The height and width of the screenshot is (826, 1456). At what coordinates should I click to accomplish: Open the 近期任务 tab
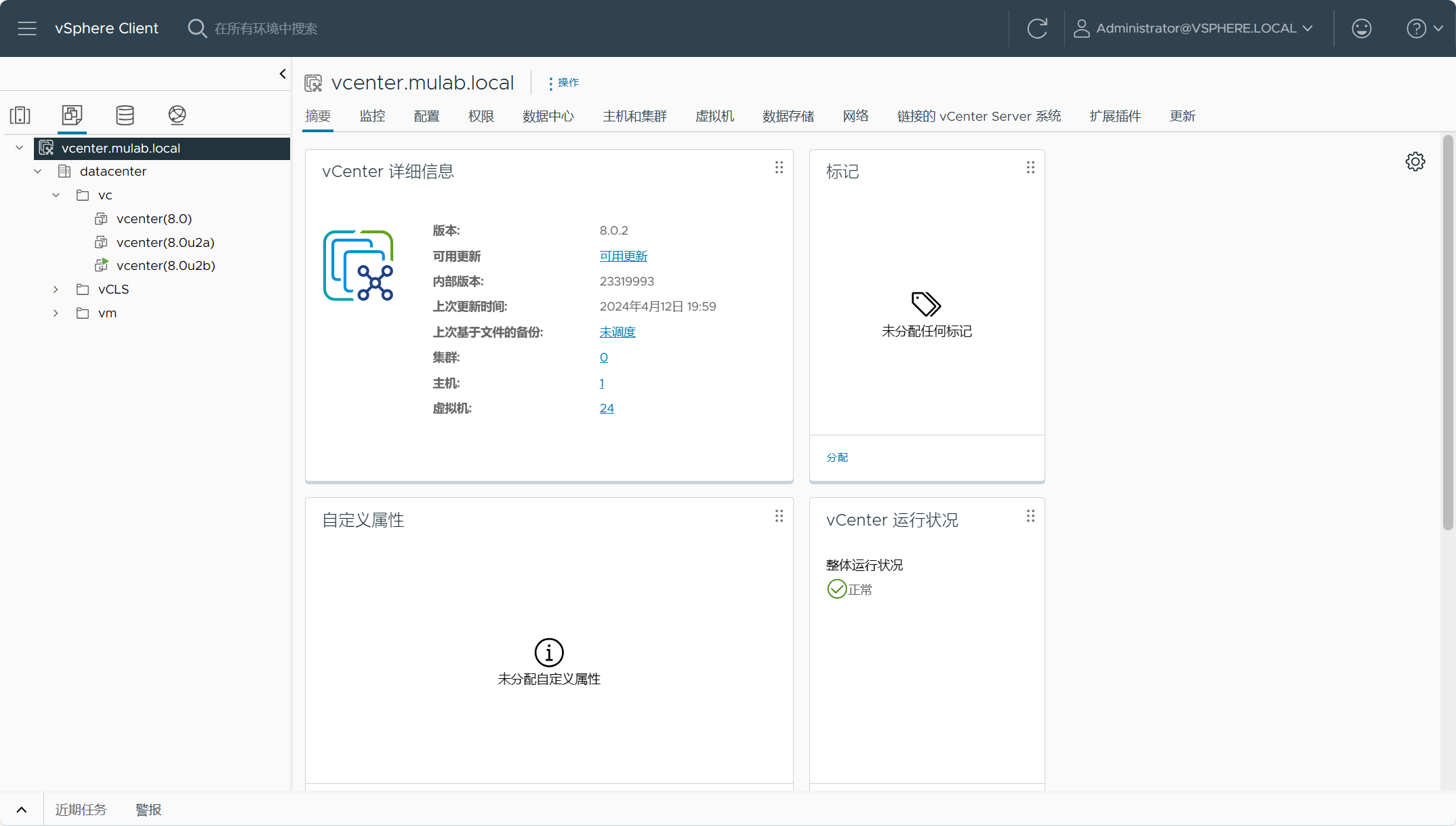click(81, 810)
